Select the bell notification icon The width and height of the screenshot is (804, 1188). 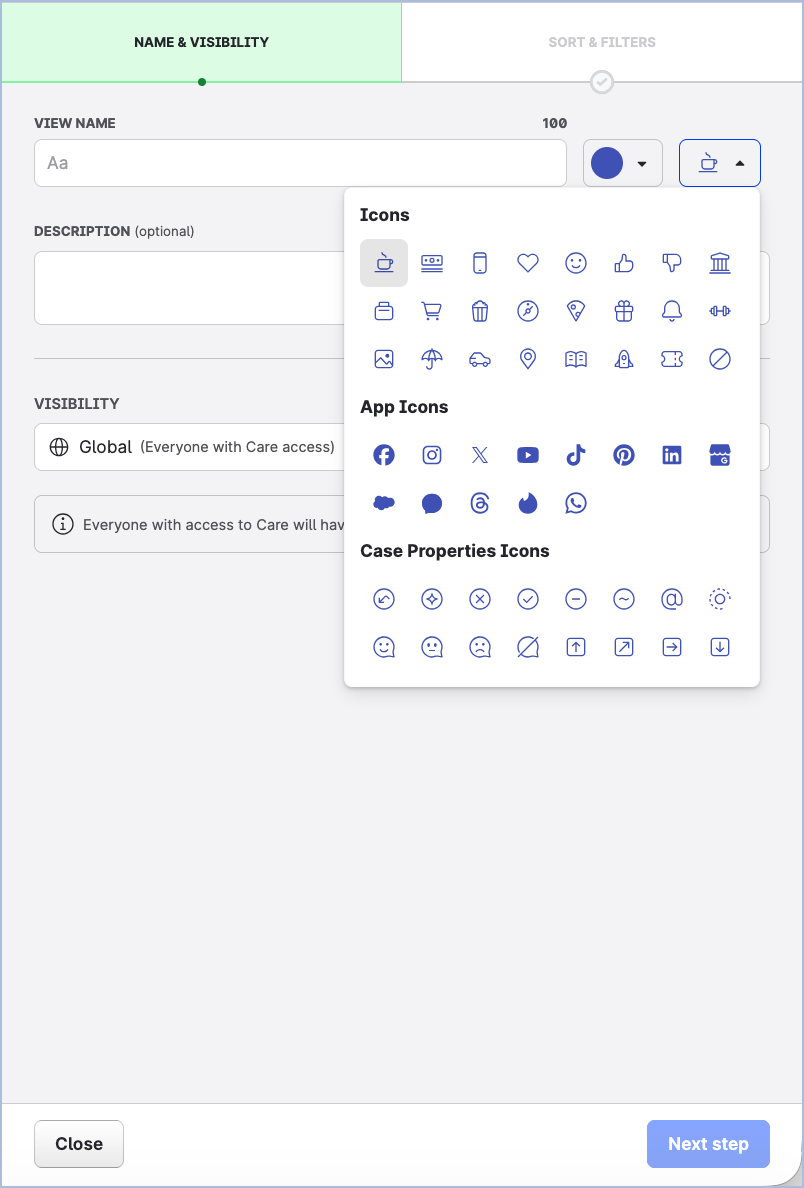(672, 311)
